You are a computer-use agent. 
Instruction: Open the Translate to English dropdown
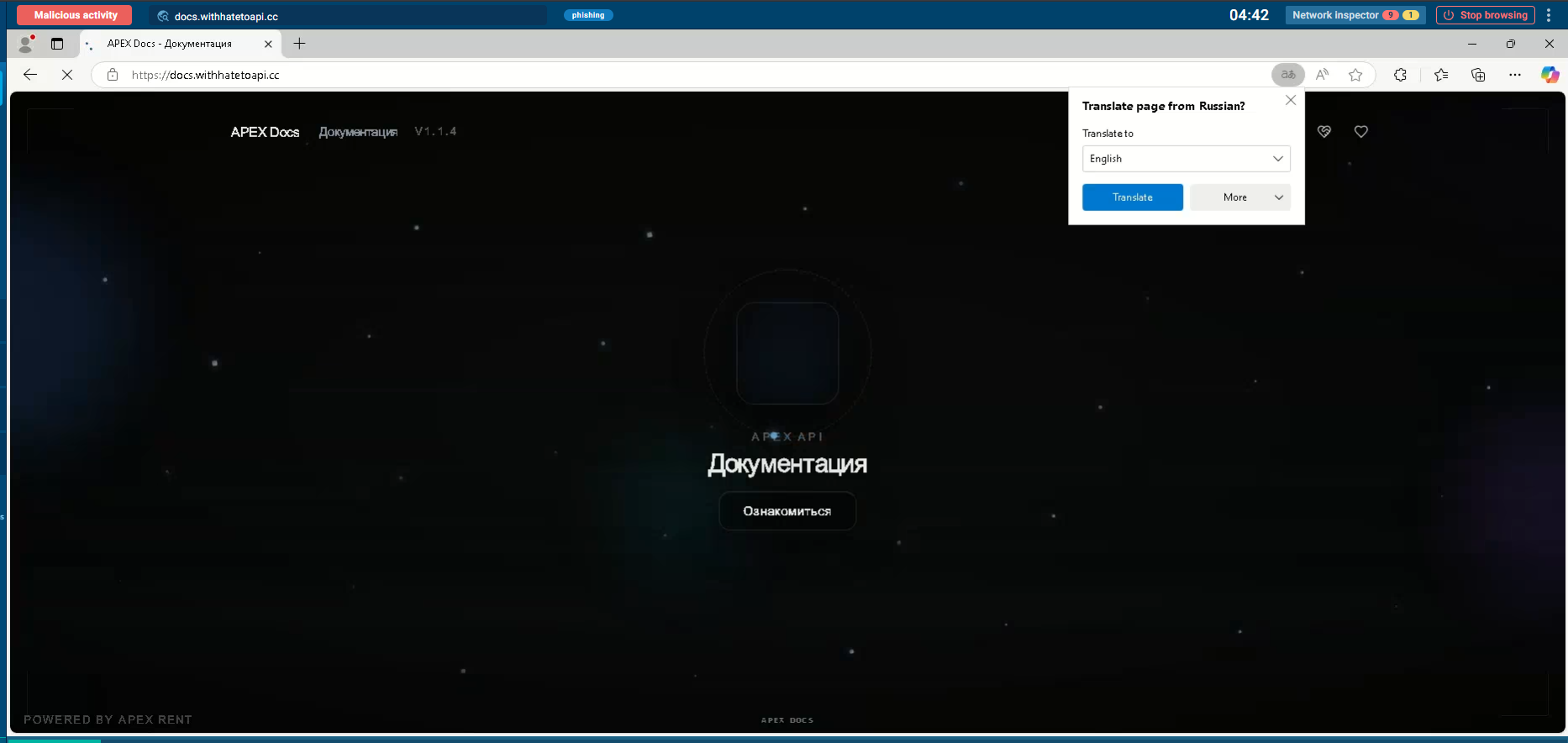(x=1186, y=159)
